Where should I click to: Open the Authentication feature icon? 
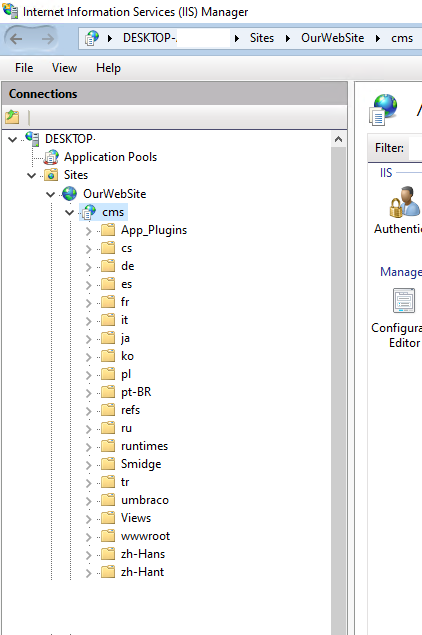(x=405, y=201)
